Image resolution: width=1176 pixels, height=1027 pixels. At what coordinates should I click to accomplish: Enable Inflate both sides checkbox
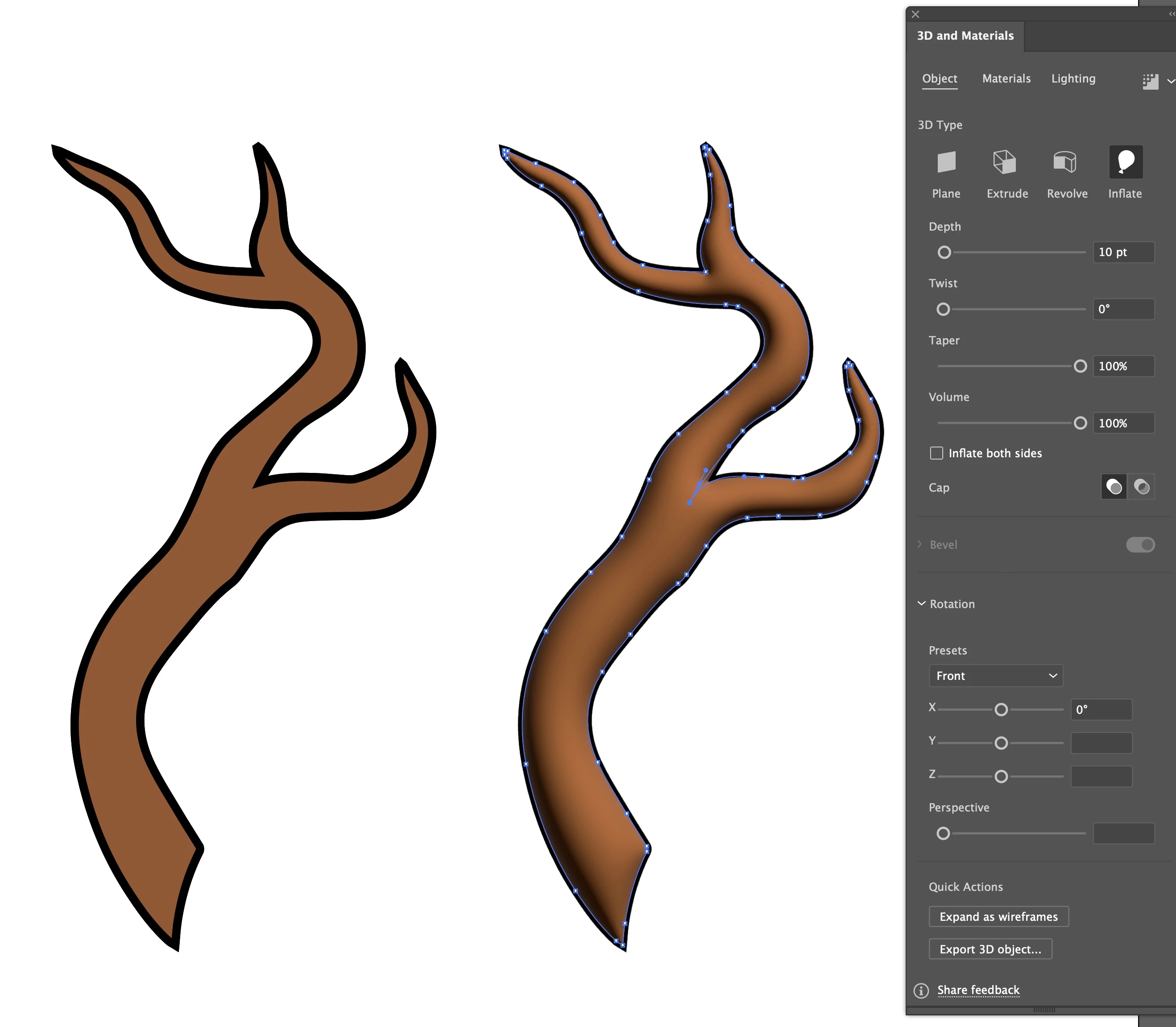936,453
